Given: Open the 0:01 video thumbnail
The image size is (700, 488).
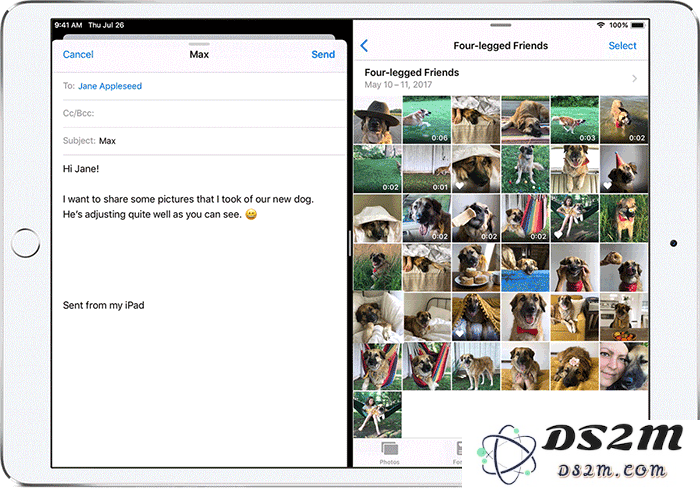Looking at the screenshot, I should click(426, 169).
